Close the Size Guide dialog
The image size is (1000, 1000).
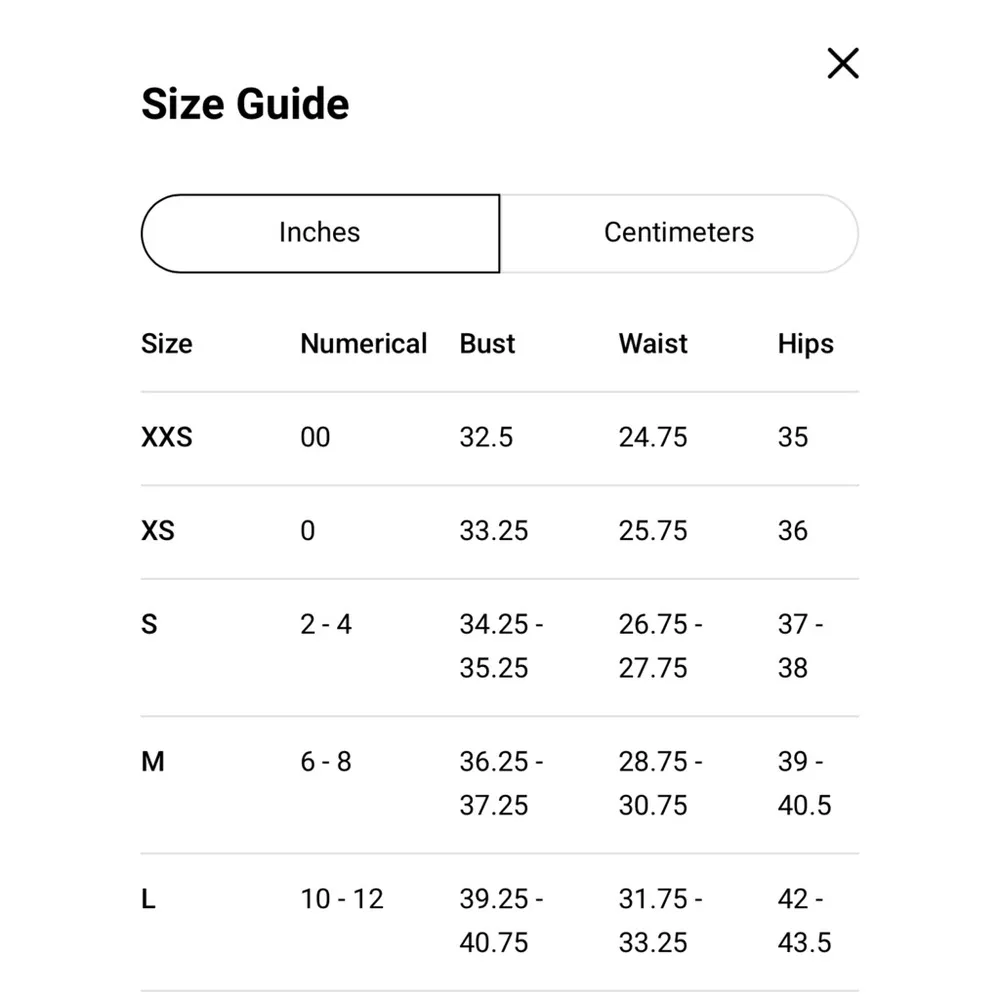coord(843,64)
